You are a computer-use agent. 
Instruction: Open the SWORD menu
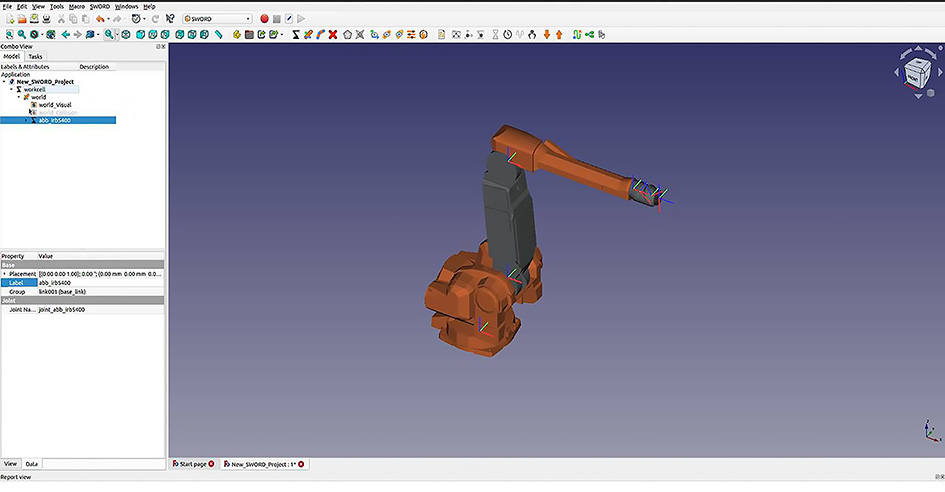pos(100,6)
